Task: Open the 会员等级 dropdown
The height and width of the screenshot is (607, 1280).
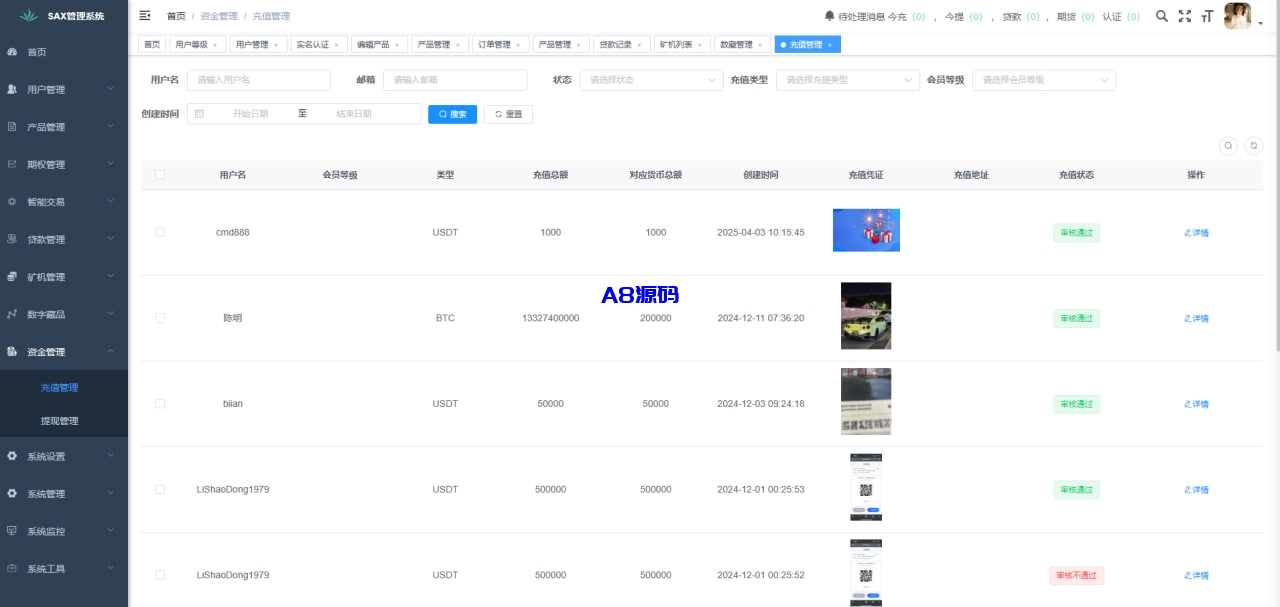Action: (1044, 80)
